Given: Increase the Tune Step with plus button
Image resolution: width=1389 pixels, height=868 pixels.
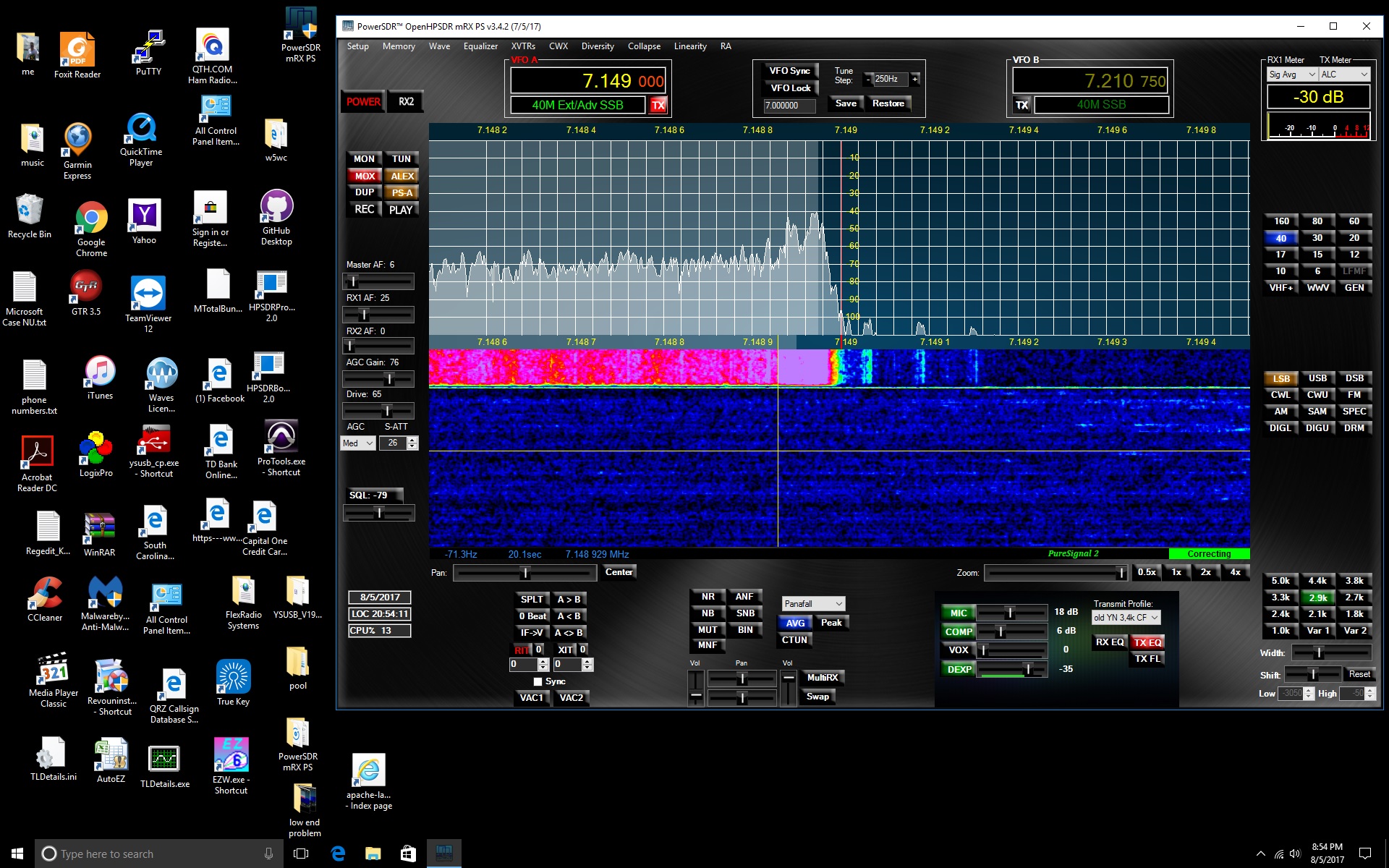Looking at the screenshot, I should click(915, 79).
